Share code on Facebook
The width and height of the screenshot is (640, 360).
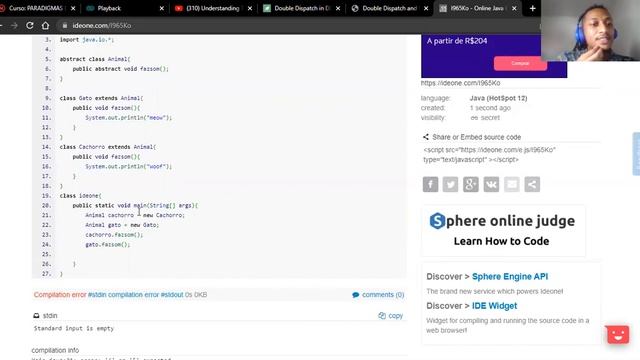pos(430,184)
